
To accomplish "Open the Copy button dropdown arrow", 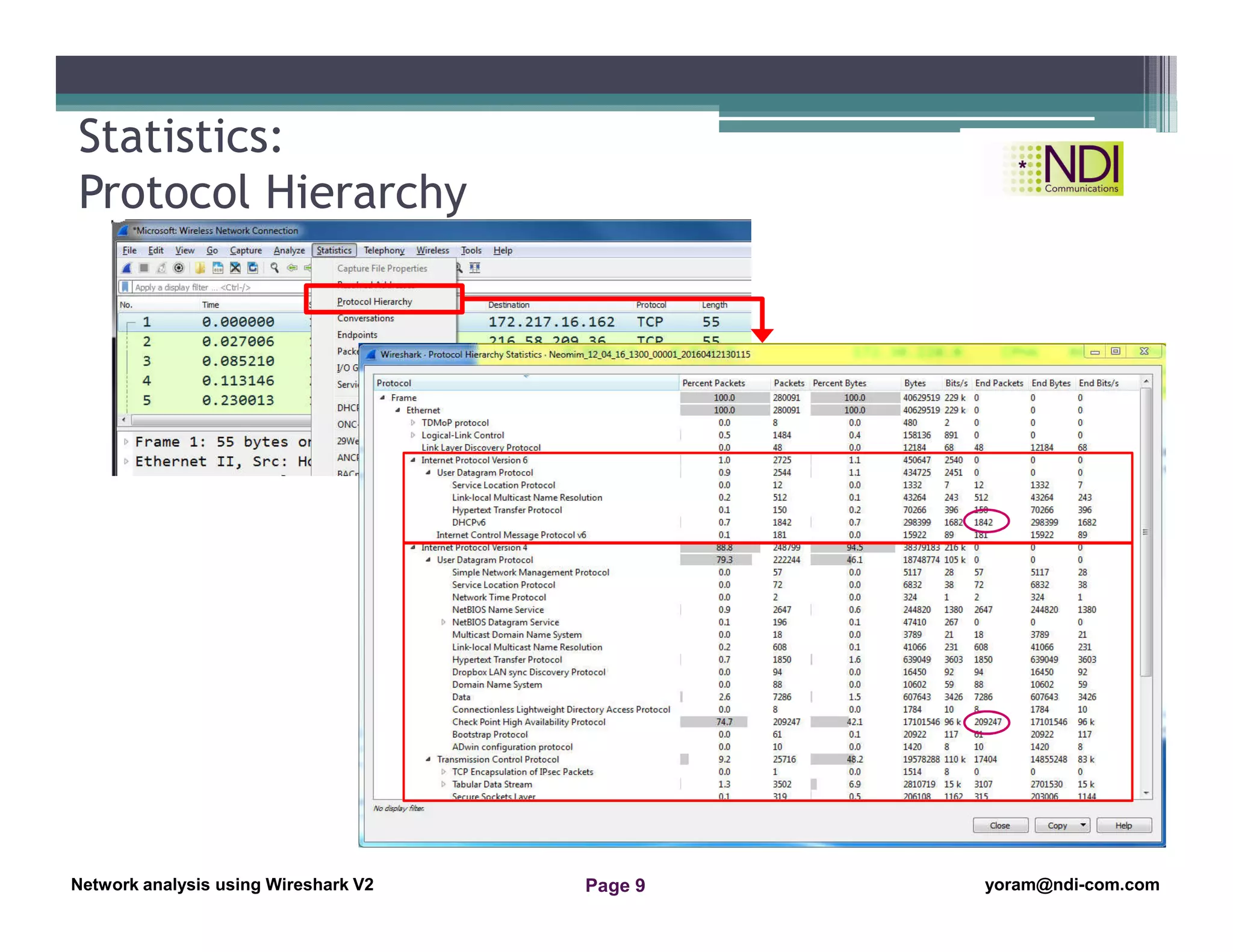I will click(1083, 825).
